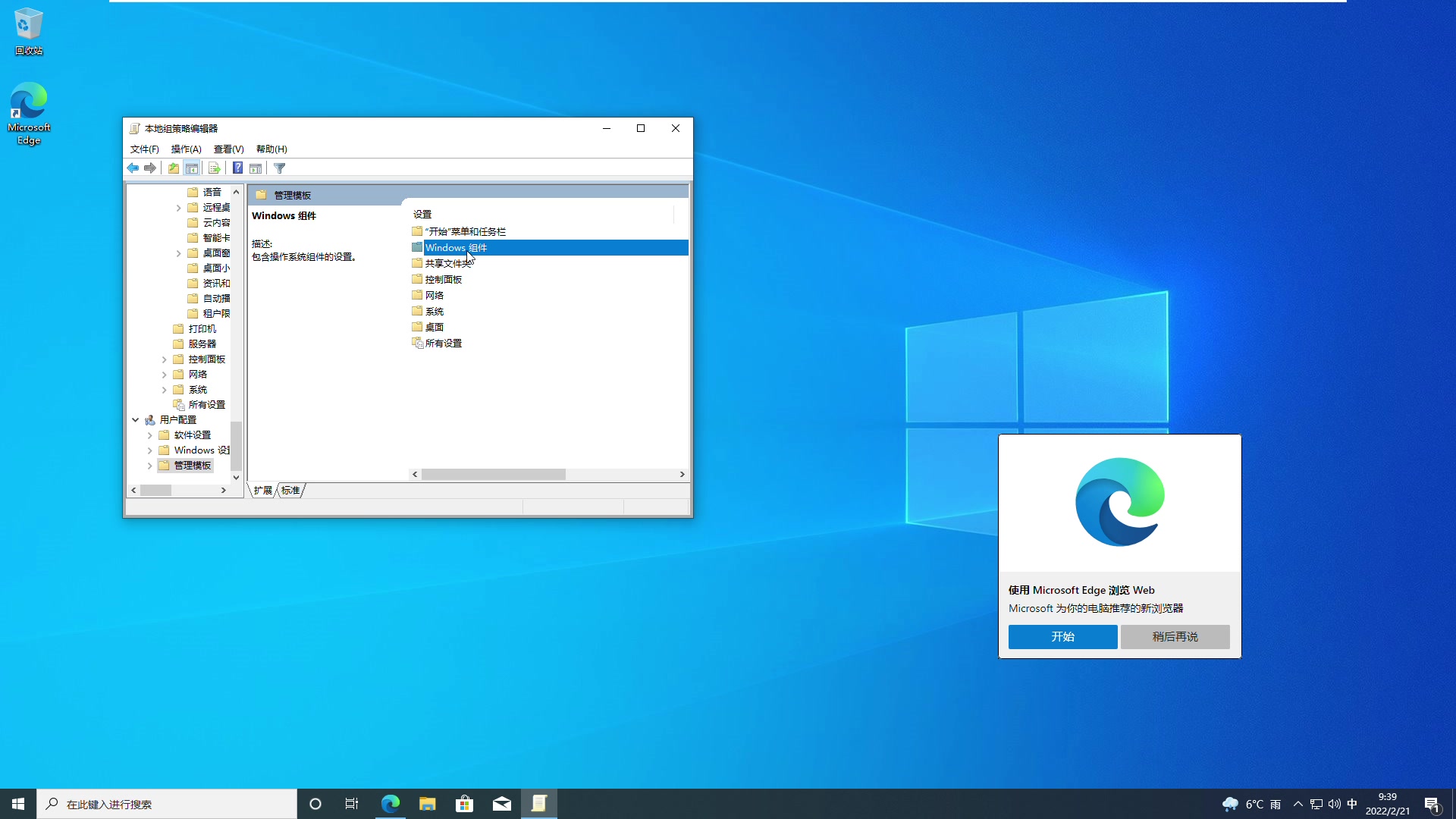Click the network icon in system tray
The height and width of the screenshot is (819, 1456).
1316,804
